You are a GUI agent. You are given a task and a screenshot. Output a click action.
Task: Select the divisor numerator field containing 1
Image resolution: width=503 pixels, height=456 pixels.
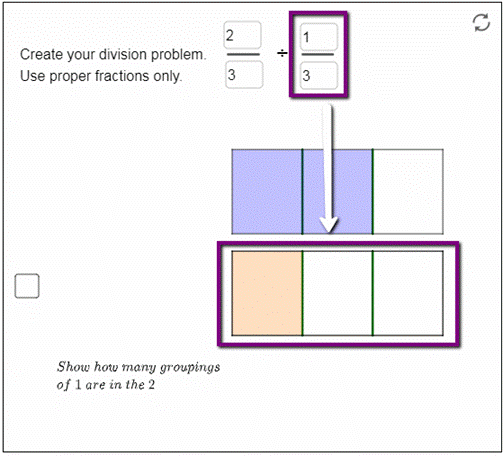point(318,37)
